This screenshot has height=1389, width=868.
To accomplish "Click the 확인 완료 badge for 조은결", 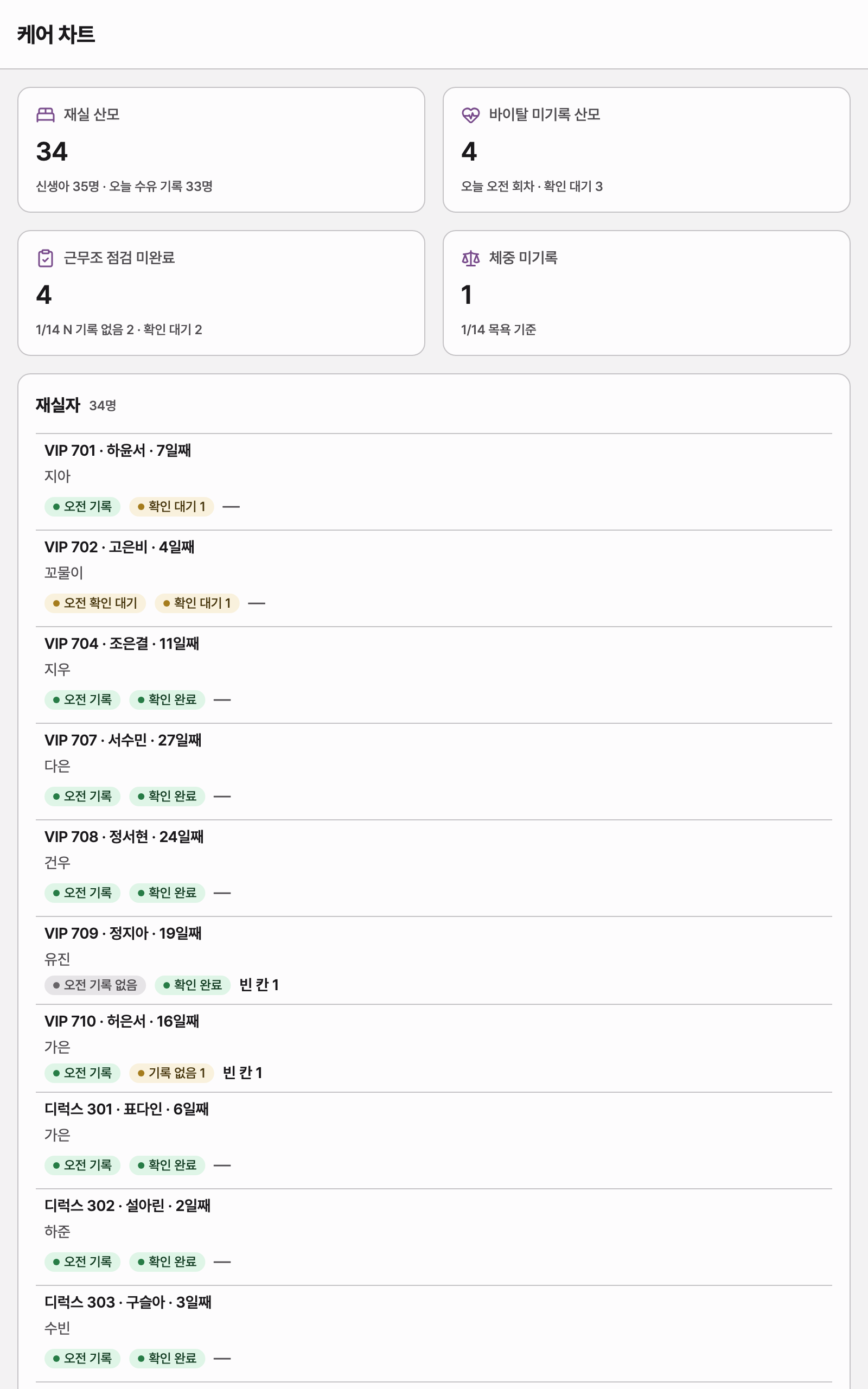I will (x=167, y=700).
